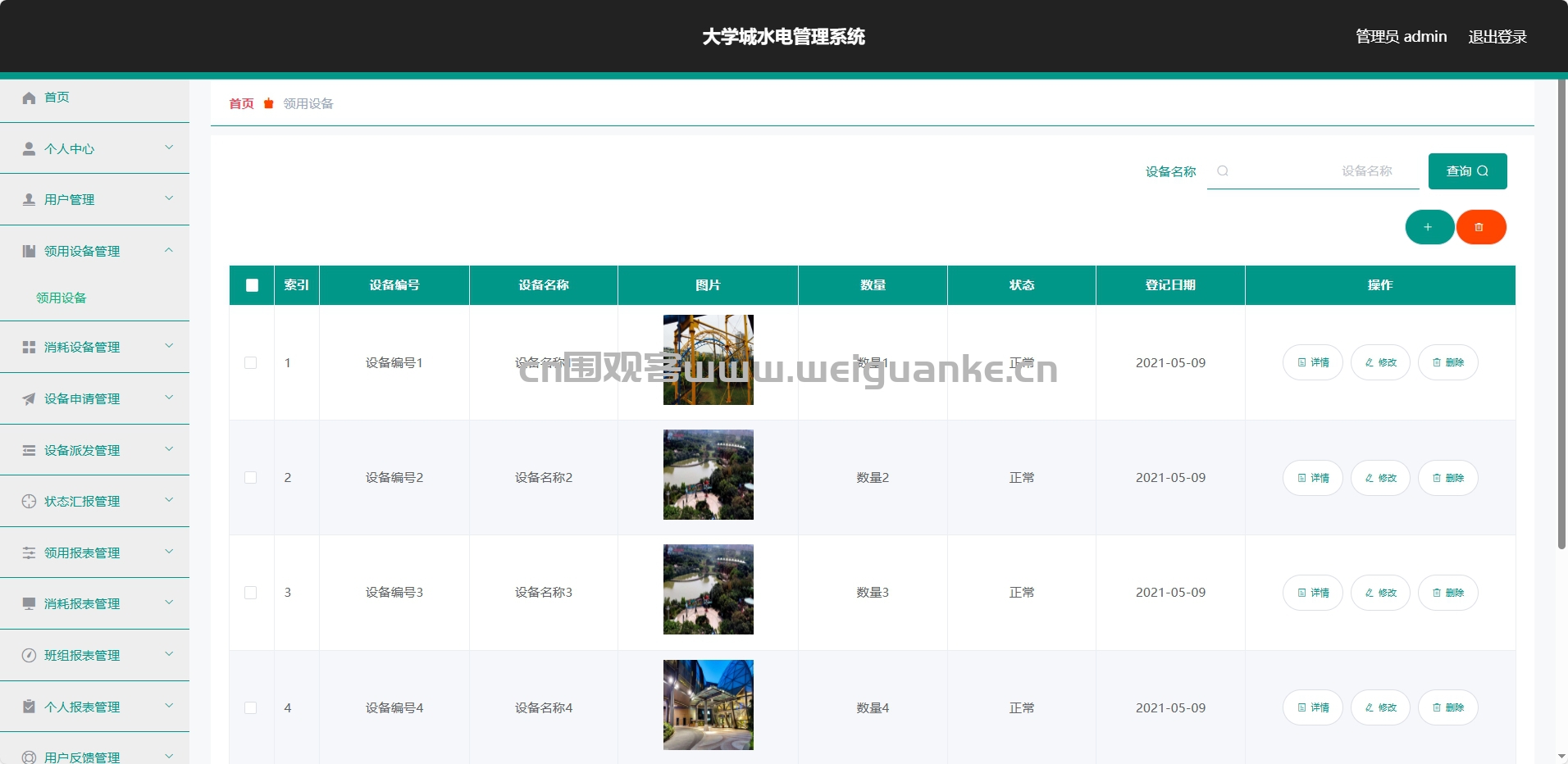
Task: Click the image thumbnail in row 2
Action: click(x=709, y=475)
